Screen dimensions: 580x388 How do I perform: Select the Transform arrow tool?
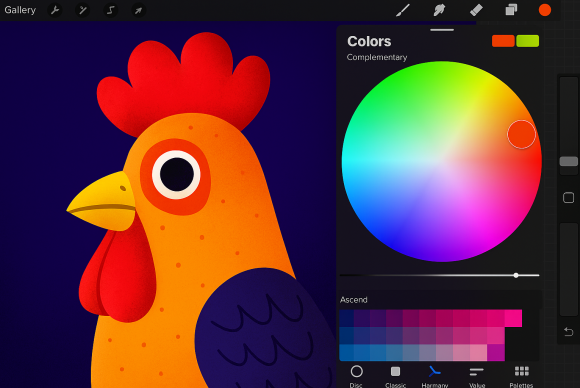[138, 10]
